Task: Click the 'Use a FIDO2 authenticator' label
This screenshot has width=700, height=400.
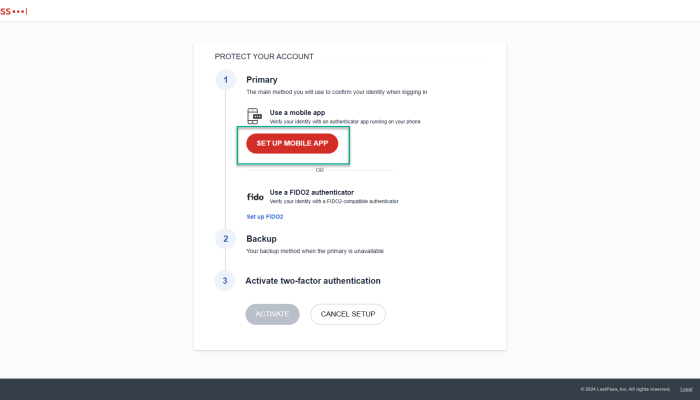Action: 312,192
